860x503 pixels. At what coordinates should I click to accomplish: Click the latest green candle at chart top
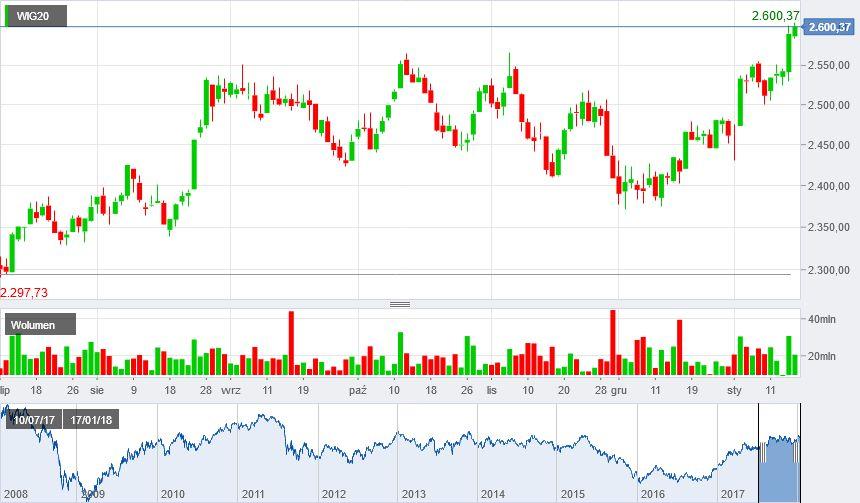pos(795,31)
